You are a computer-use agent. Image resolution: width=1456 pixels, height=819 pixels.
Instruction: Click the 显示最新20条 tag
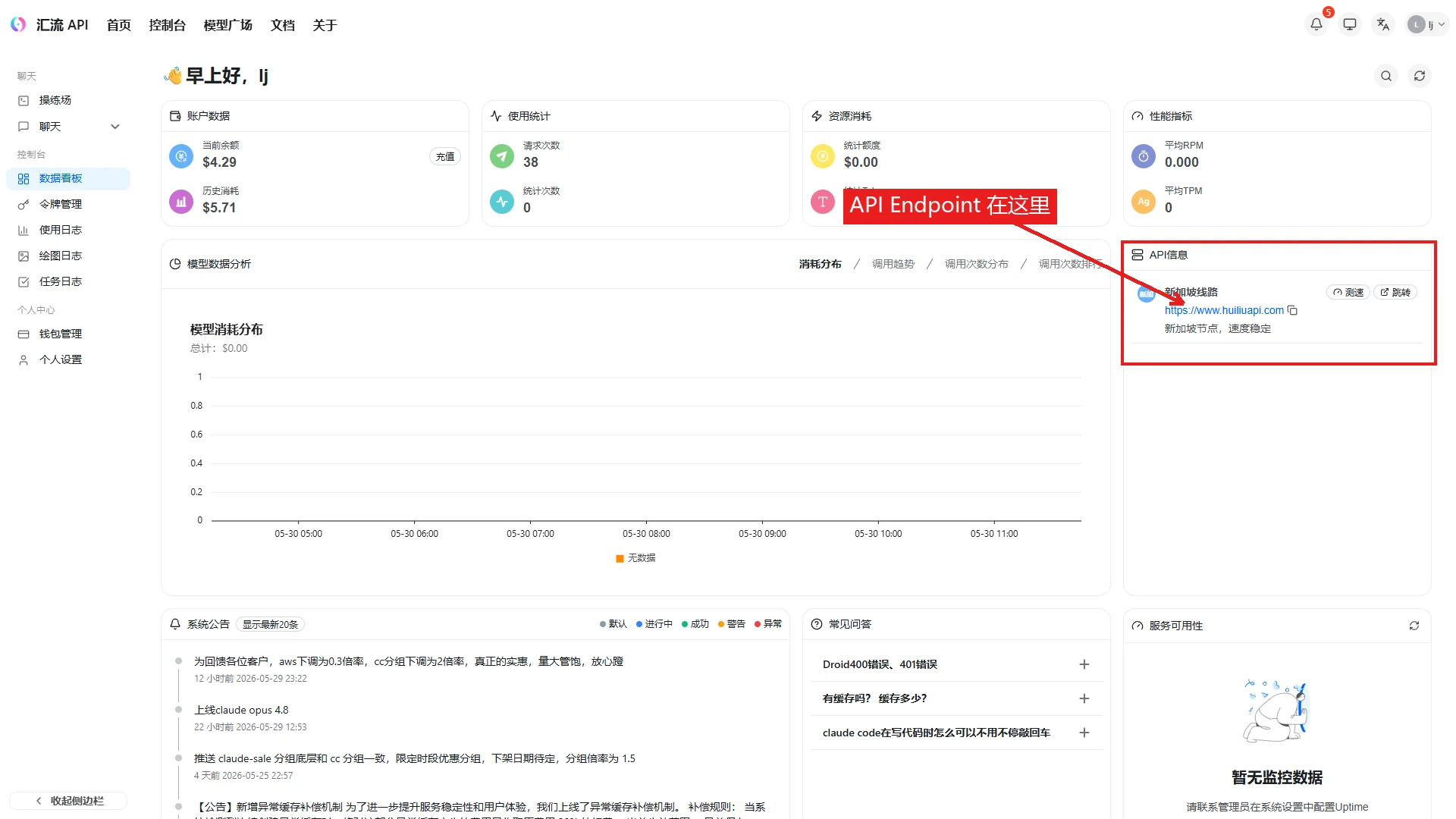[270, 624]
